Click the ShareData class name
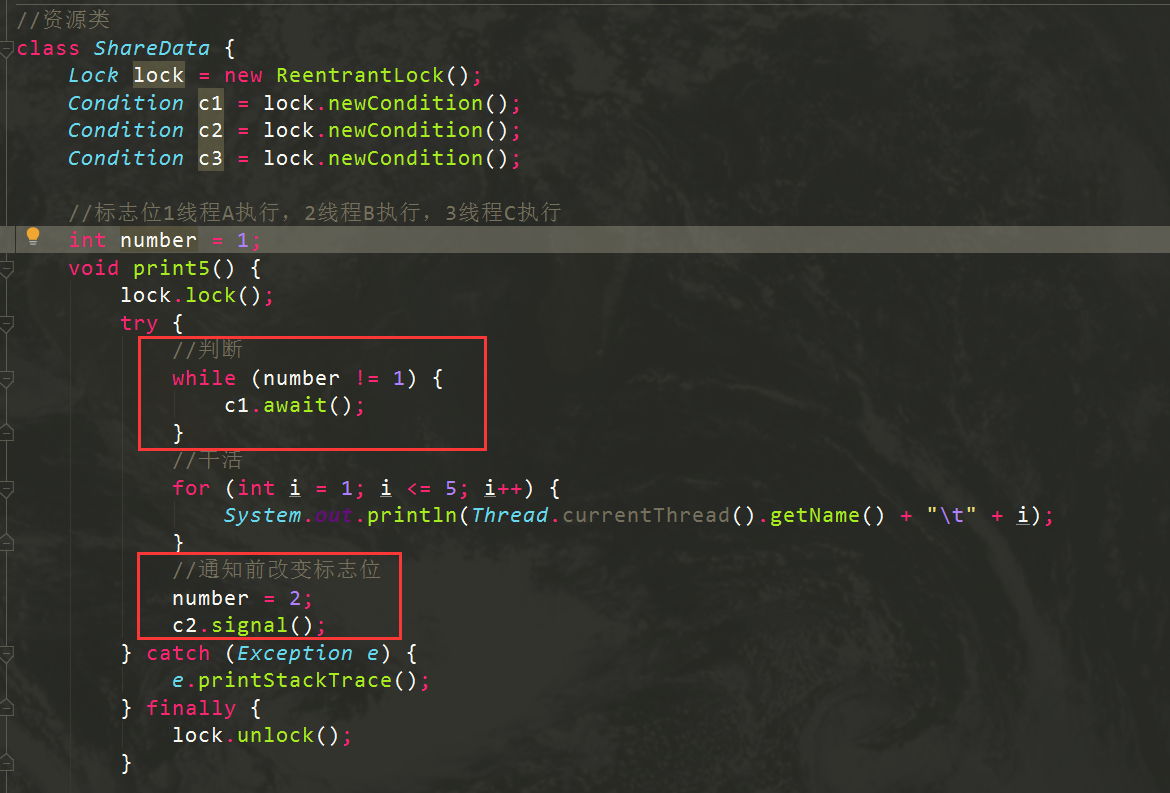1170x793 pixels. pos(151,48)
